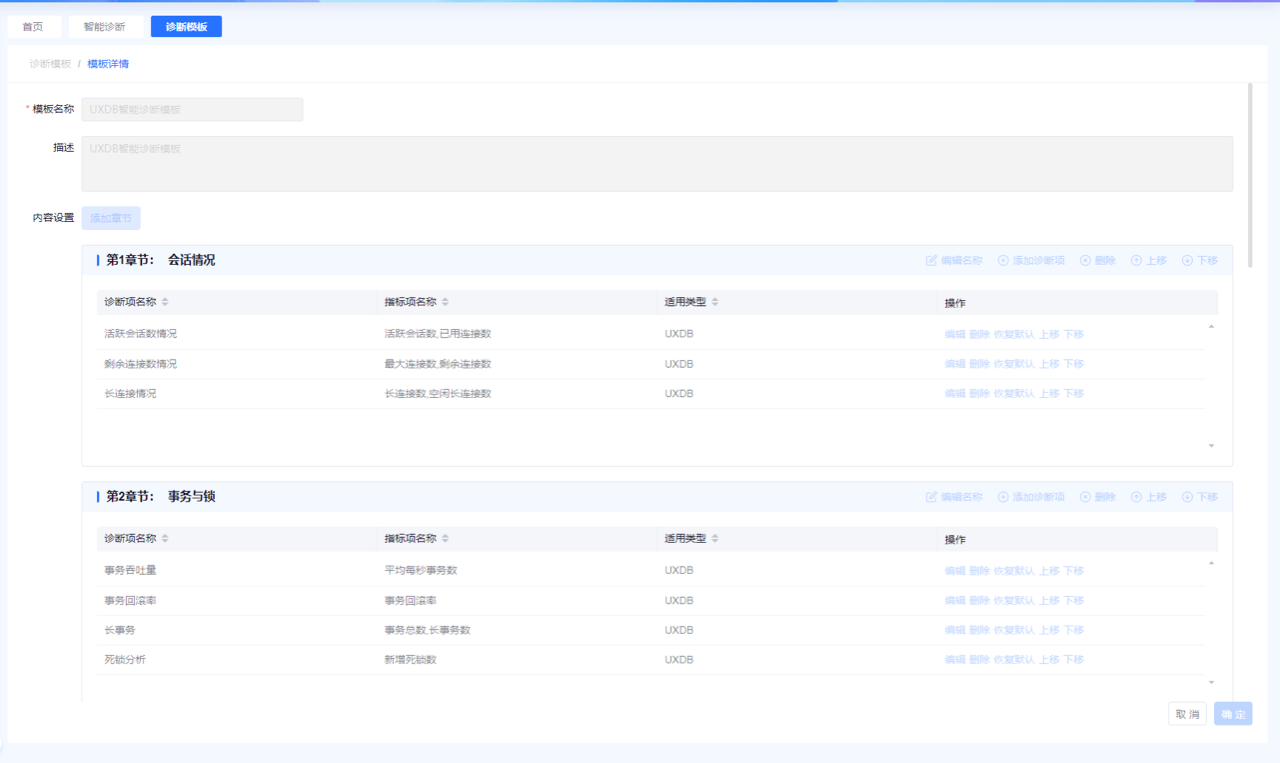
Task: Switch to the 智能诊断 tab
Action: click(x=105, y=27)
